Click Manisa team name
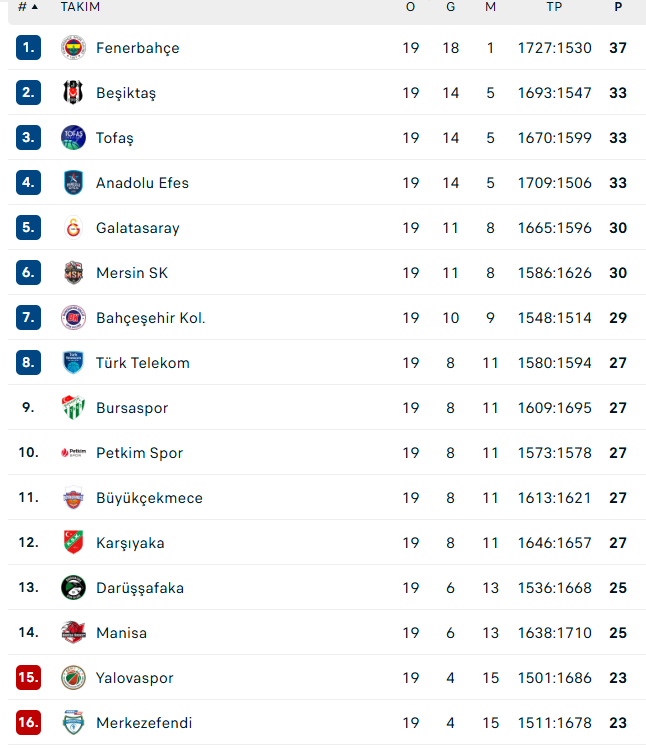 [x=121, y=633]
